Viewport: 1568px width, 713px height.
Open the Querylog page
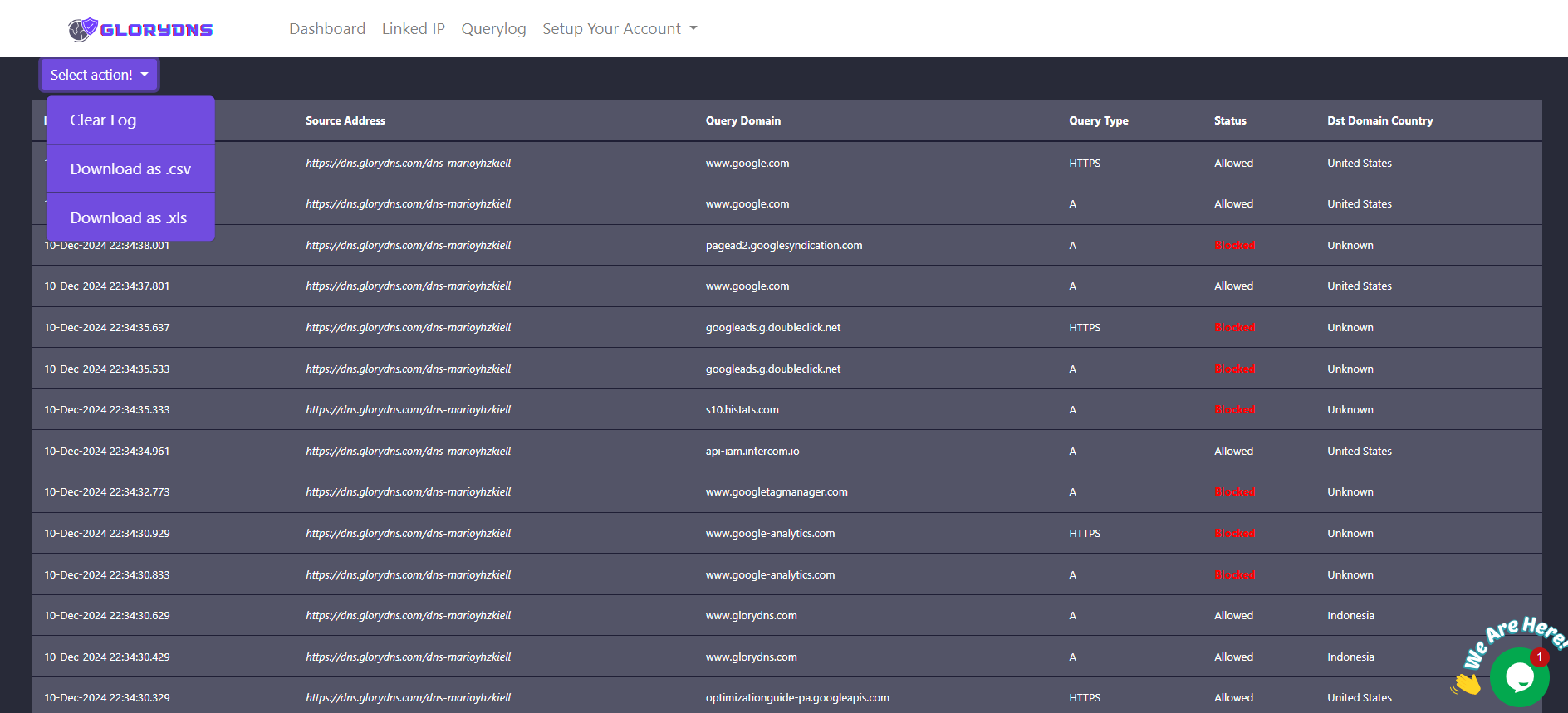click(x=493, y=29)
